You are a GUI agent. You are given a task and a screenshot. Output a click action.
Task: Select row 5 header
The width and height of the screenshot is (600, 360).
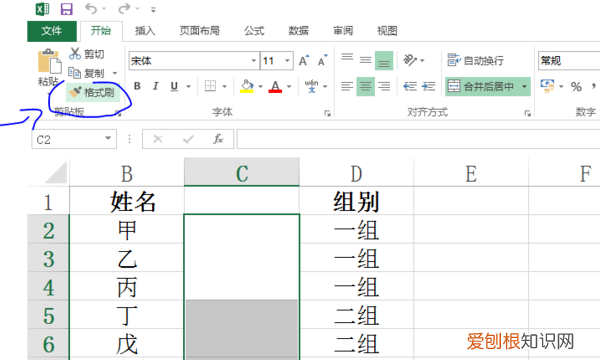pyautogui.click(x=49, y=315)
